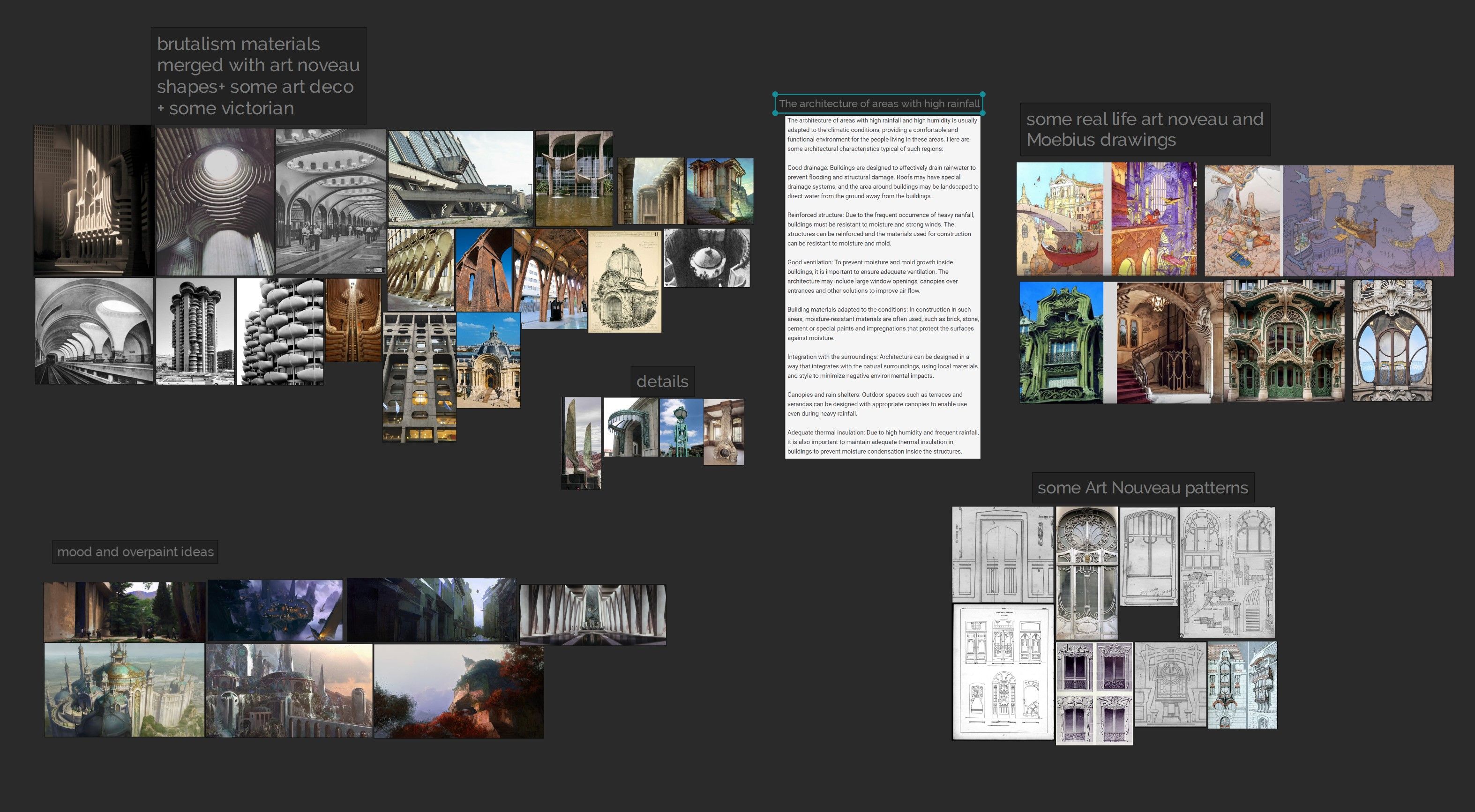Grab the top-right handle of the selected title
Viewport: 1475px width, 812px height.
pyautogui.click(x=982, y=95)
